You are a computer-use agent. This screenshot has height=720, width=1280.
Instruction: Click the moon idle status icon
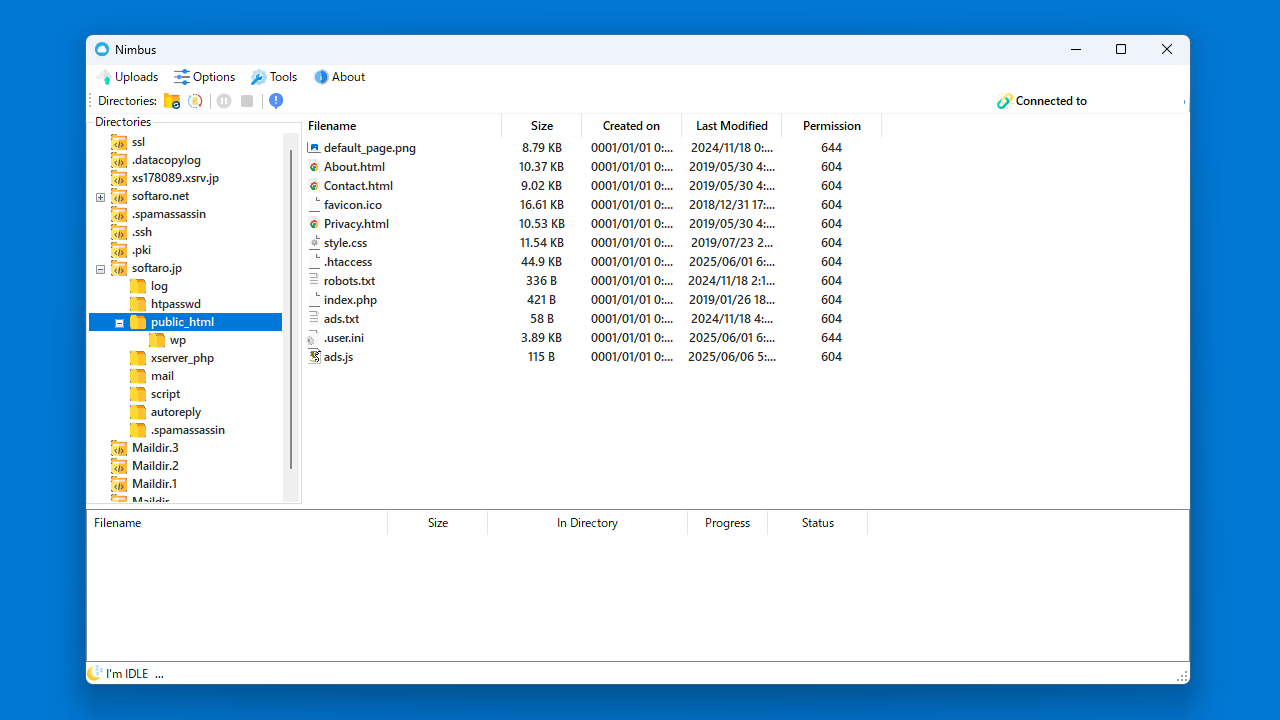(x=95, y=673)
